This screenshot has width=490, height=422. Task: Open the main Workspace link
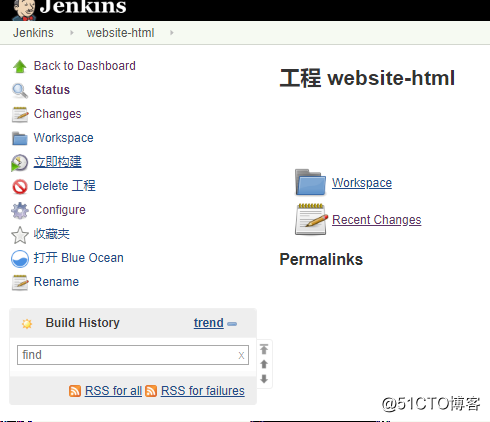(362, 183)
